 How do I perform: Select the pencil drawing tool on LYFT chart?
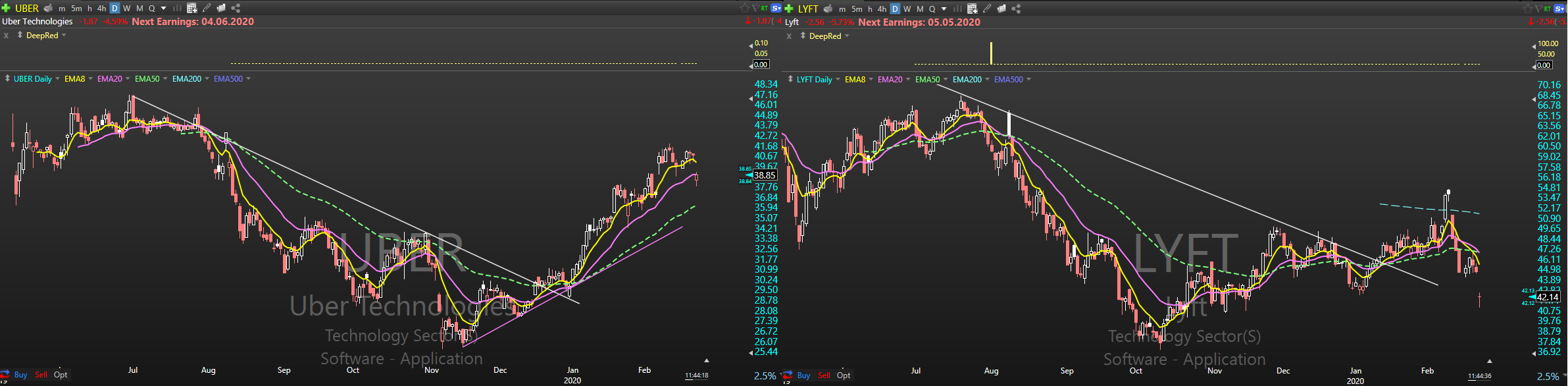(987, 9)
